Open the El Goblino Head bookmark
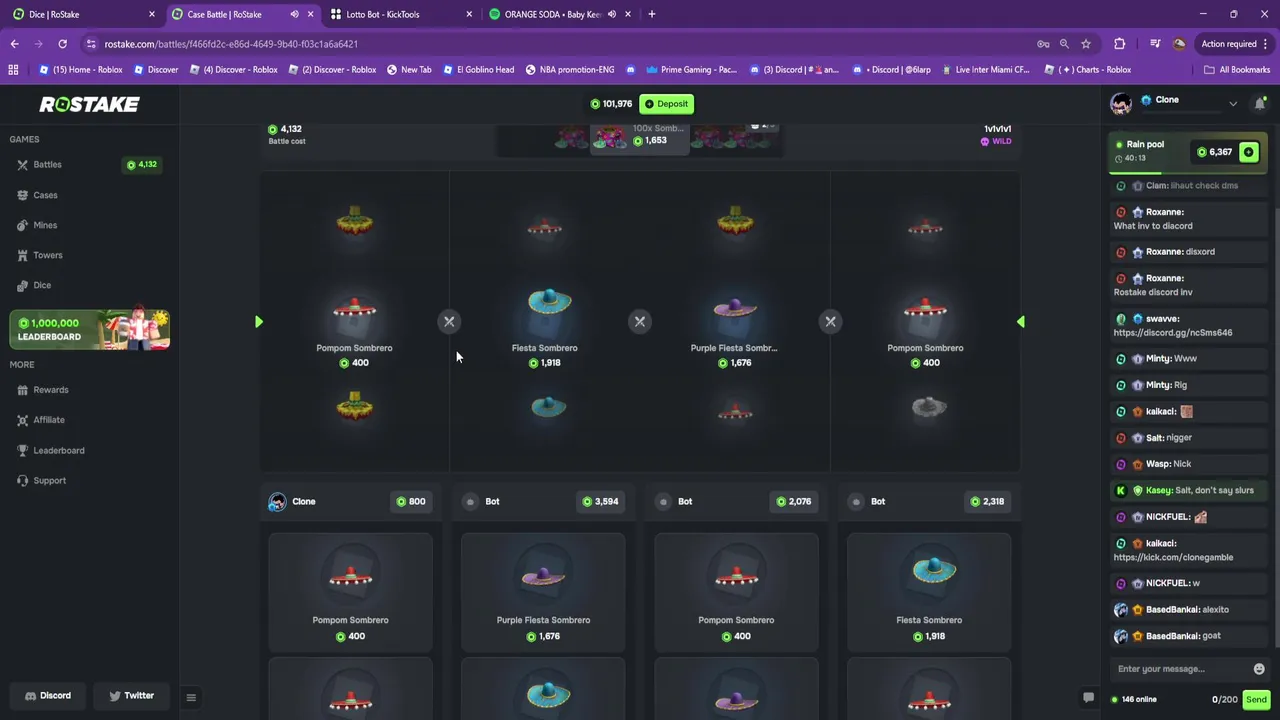1280x720 pixels. click(478, 70)
